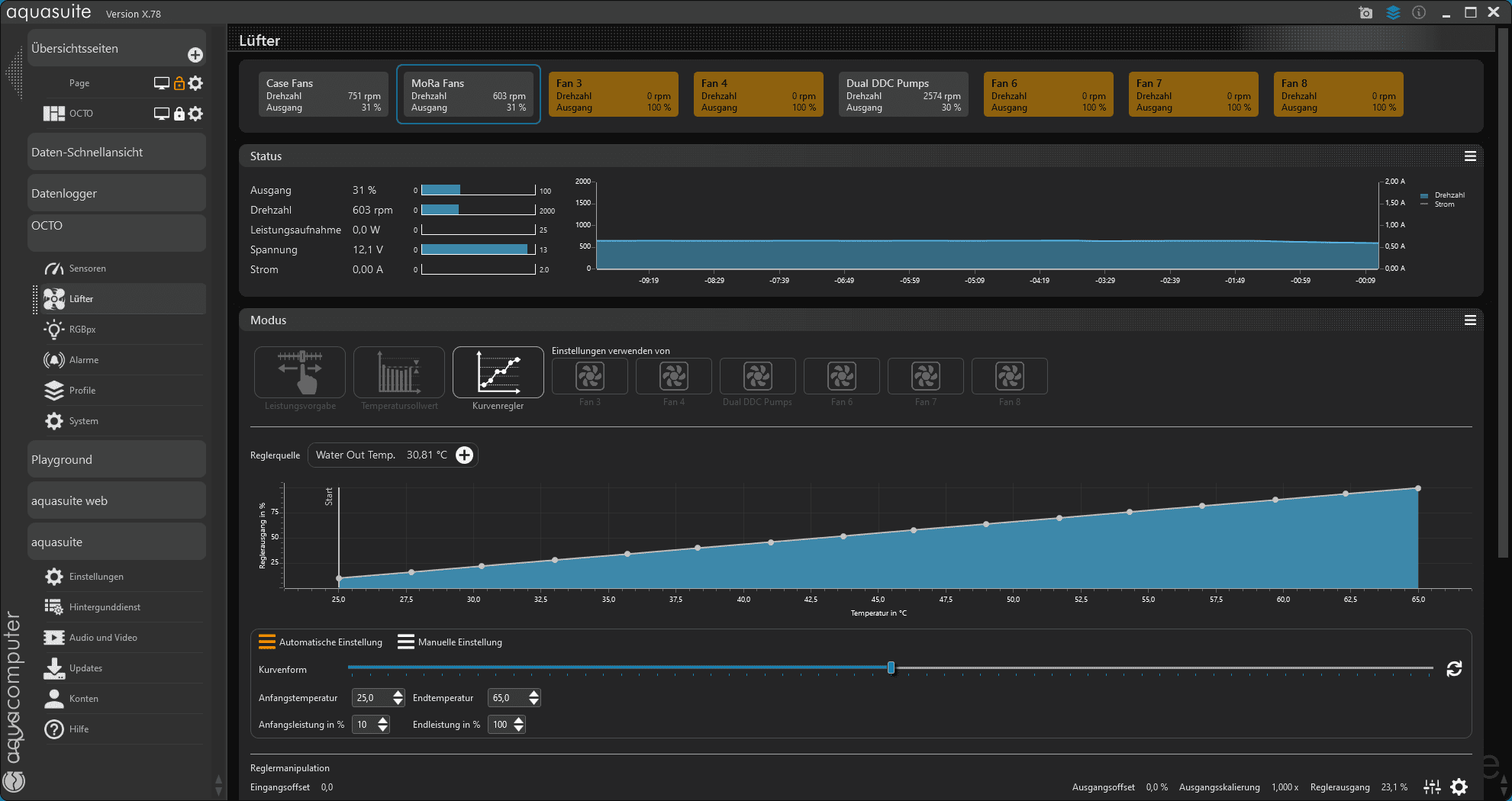
Task: Toggle the unlocked padlock on Page entry
Action: 179,83
